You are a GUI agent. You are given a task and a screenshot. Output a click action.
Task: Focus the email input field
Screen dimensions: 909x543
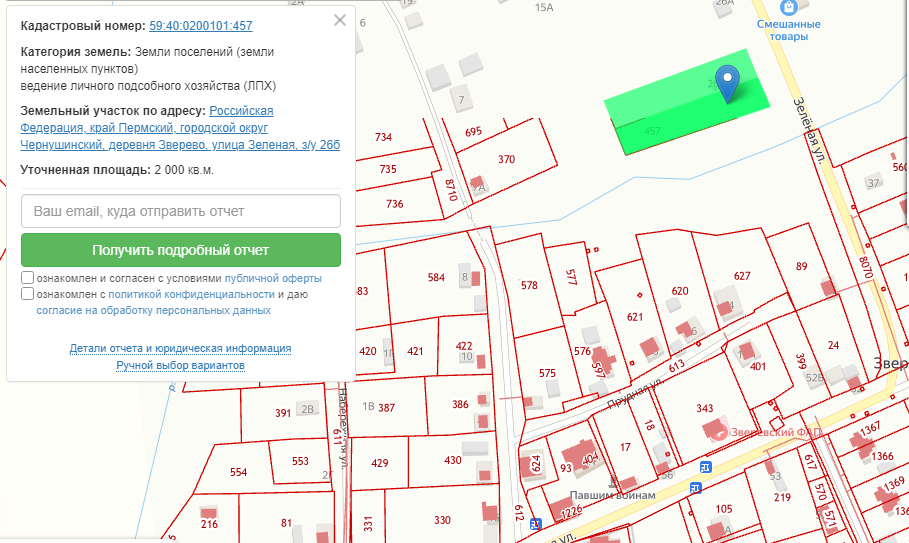pos(181,211)
